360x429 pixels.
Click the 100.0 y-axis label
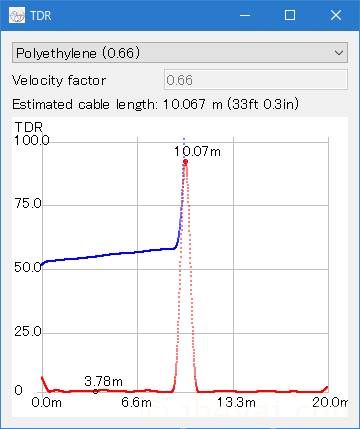click(32, 140)
